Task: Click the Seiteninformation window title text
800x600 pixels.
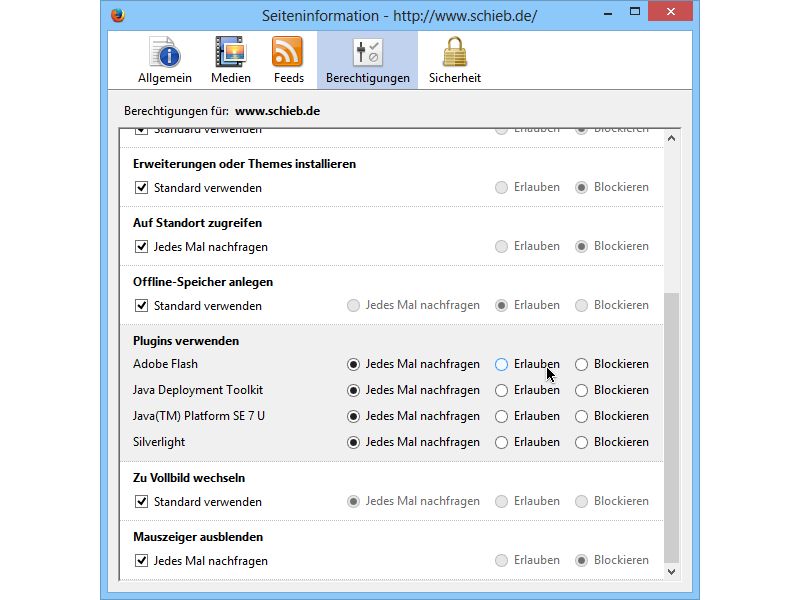Action: click(399, 15)
